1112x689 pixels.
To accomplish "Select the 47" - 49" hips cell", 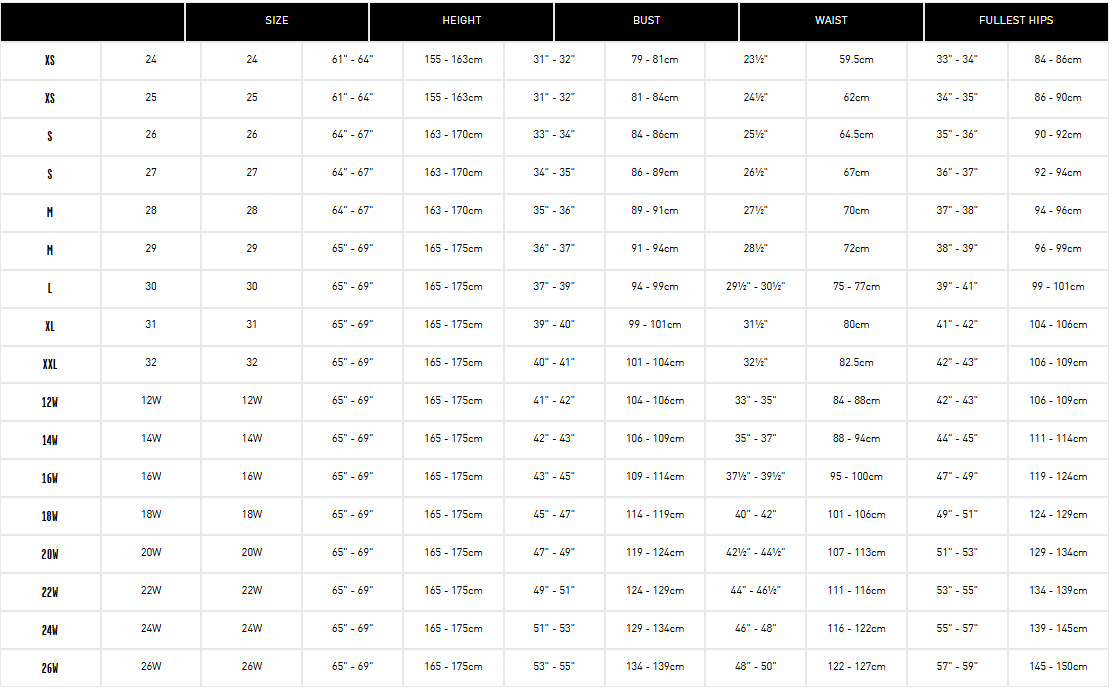I will 957,476.
